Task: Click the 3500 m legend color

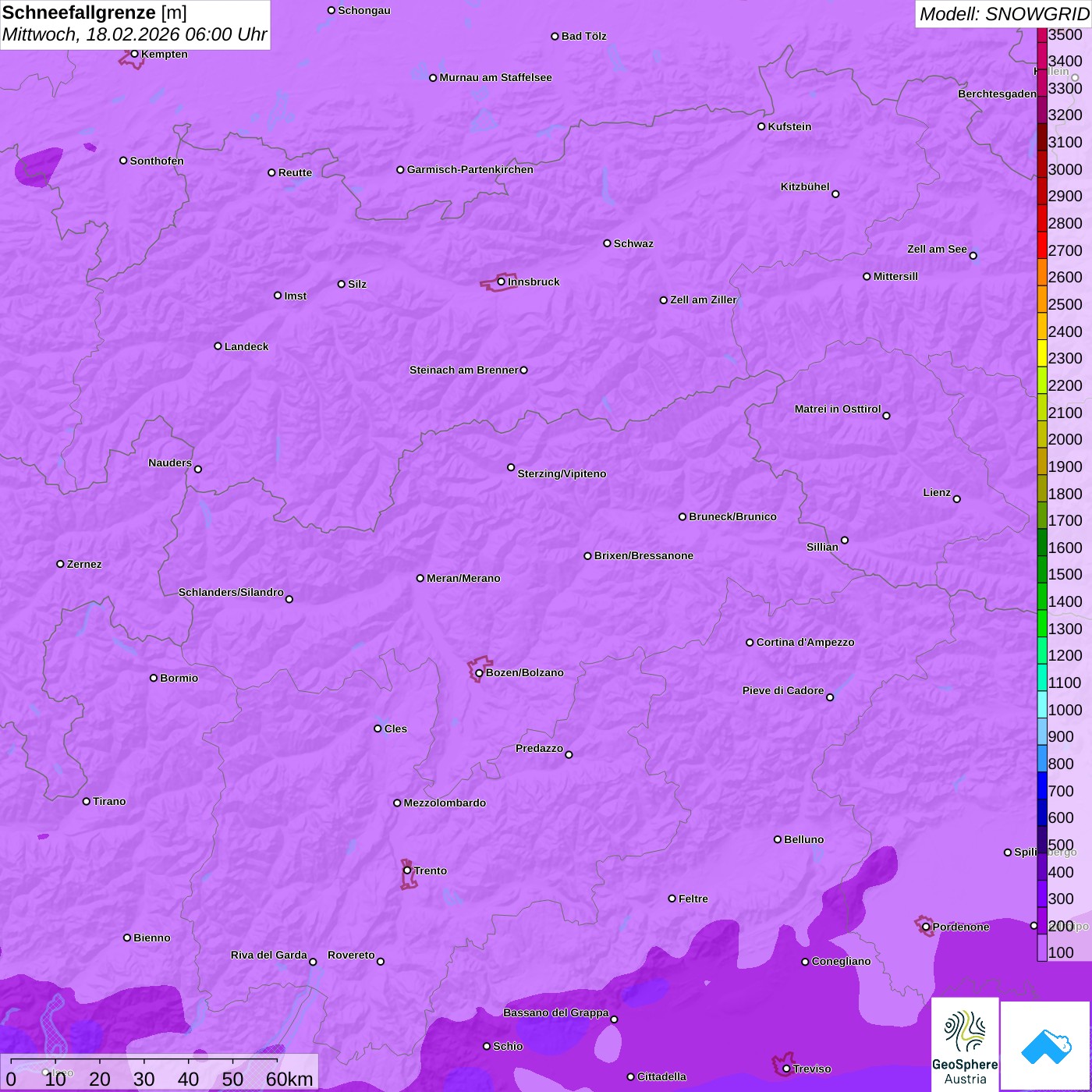Action: tap(1042, 34)
